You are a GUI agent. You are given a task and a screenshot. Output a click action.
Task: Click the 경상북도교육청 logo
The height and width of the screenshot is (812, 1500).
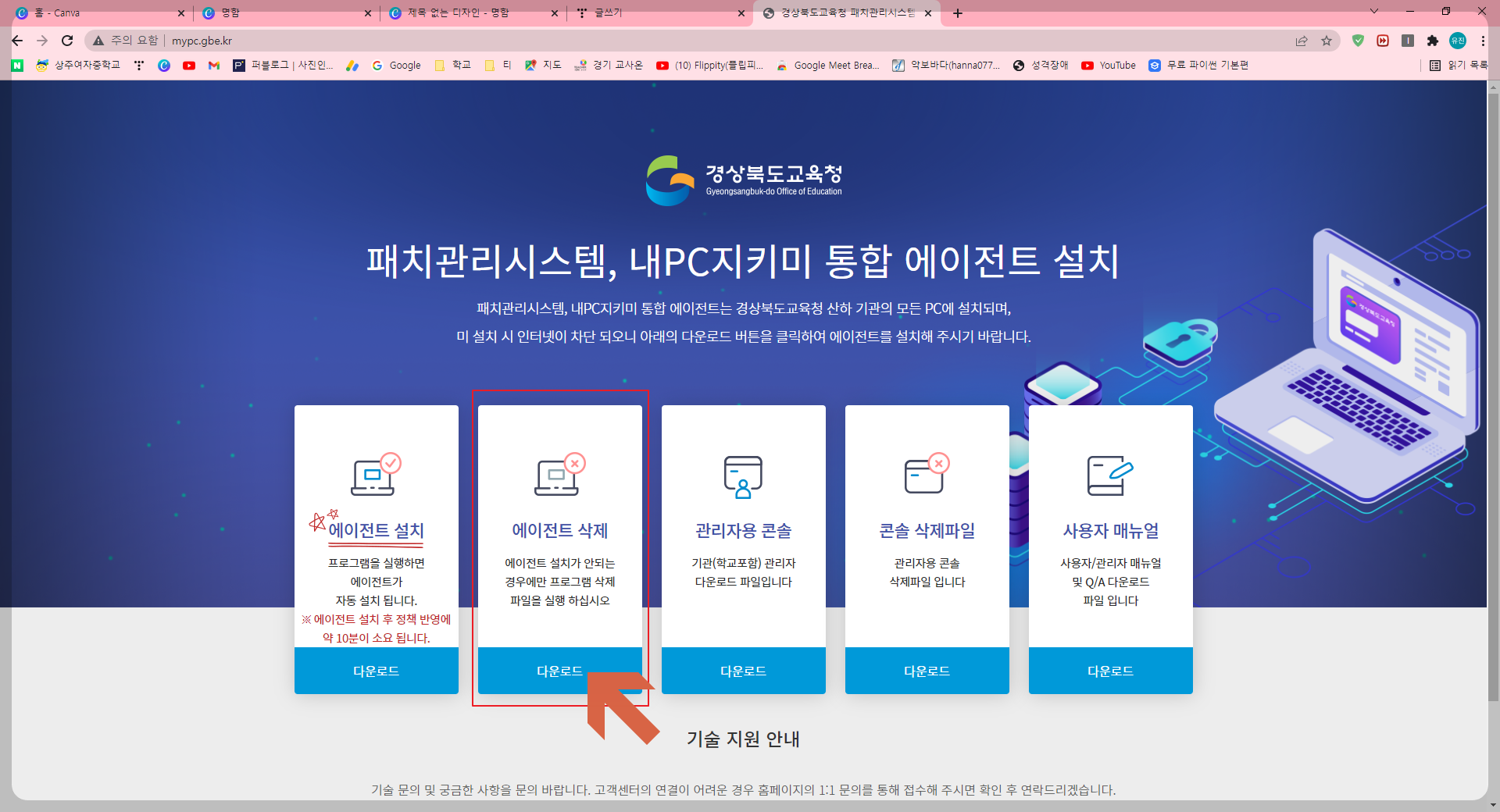744,180
